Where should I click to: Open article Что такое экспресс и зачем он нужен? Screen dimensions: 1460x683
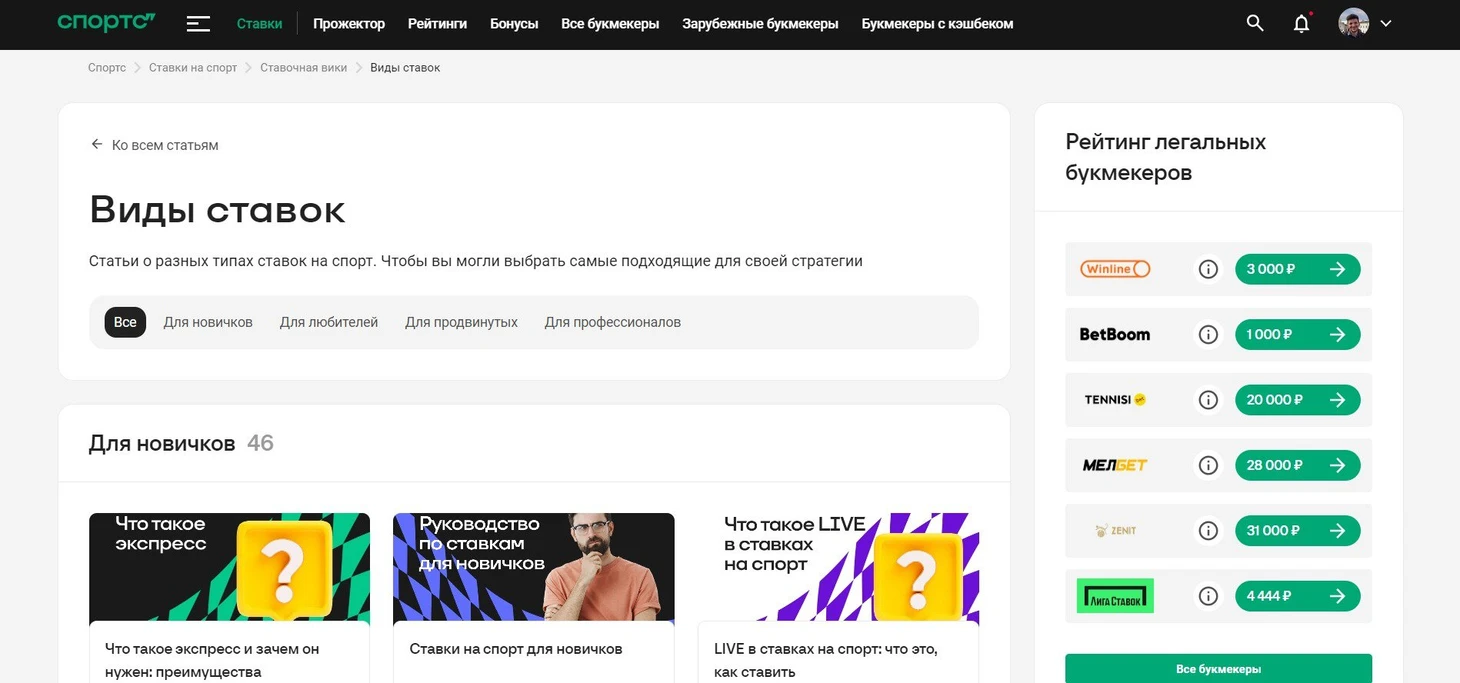212,660
